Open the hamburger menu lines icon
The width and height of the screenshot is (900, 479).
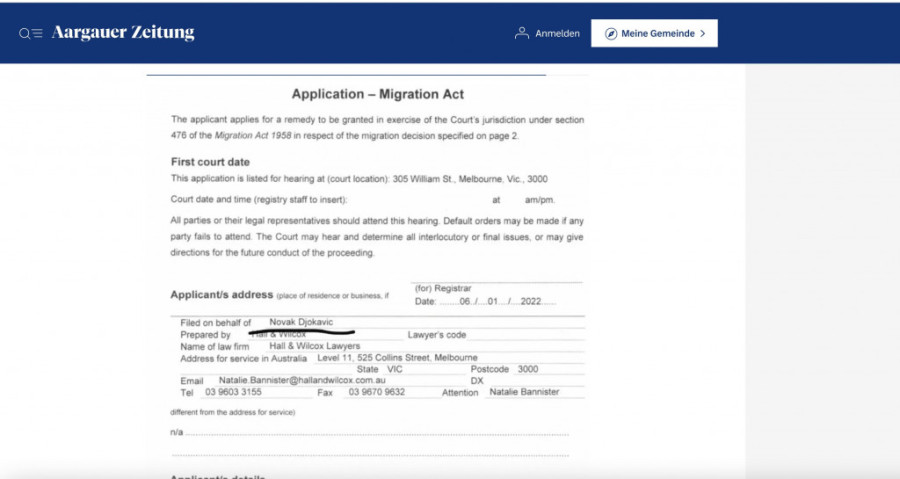pos(37,33)
